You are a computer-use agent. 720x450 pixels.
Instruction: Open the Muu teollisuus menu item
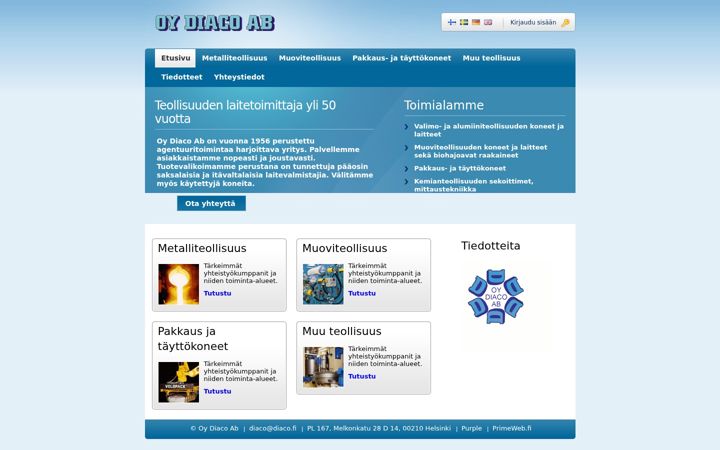coord(491,58)
